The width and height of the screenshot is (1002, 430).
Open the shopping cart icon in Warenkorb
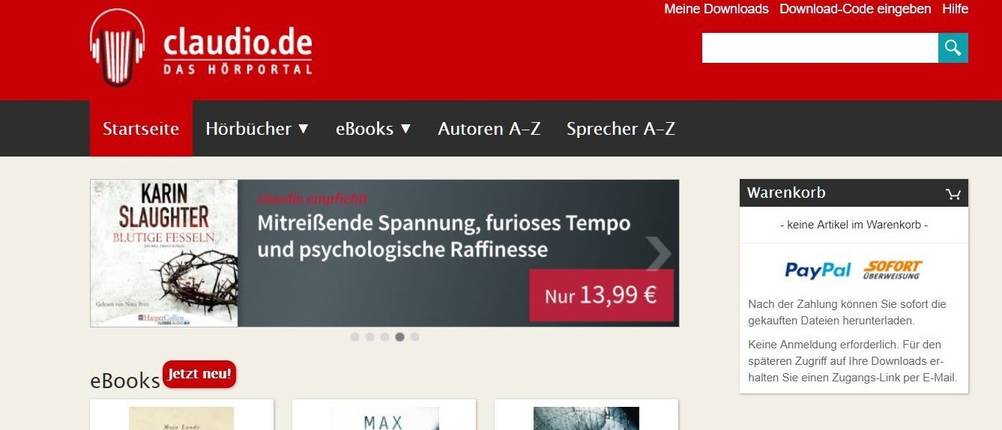tap(953, 194)
